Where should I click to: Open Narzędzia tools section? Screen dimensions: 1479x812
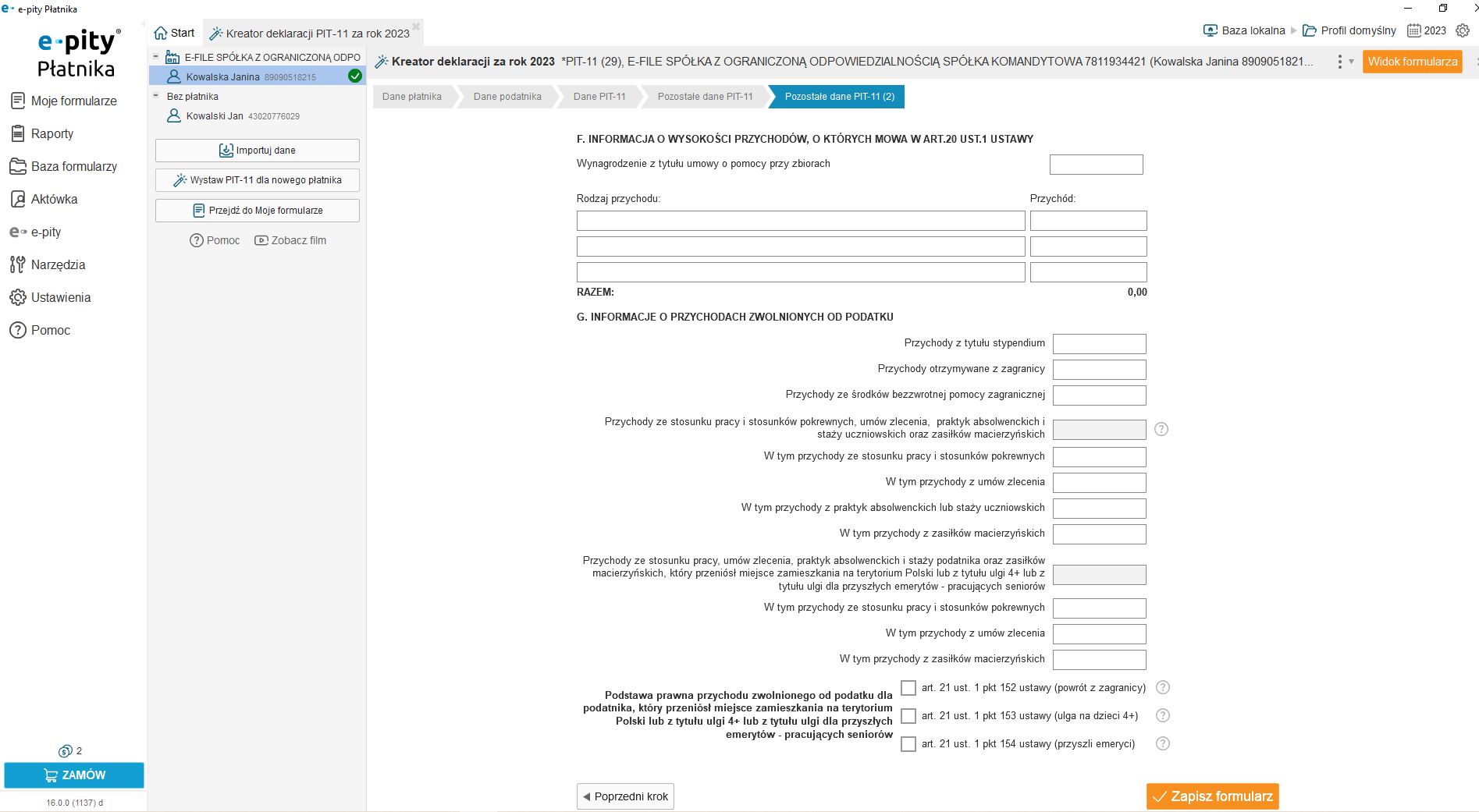click(x=48, y=264)
